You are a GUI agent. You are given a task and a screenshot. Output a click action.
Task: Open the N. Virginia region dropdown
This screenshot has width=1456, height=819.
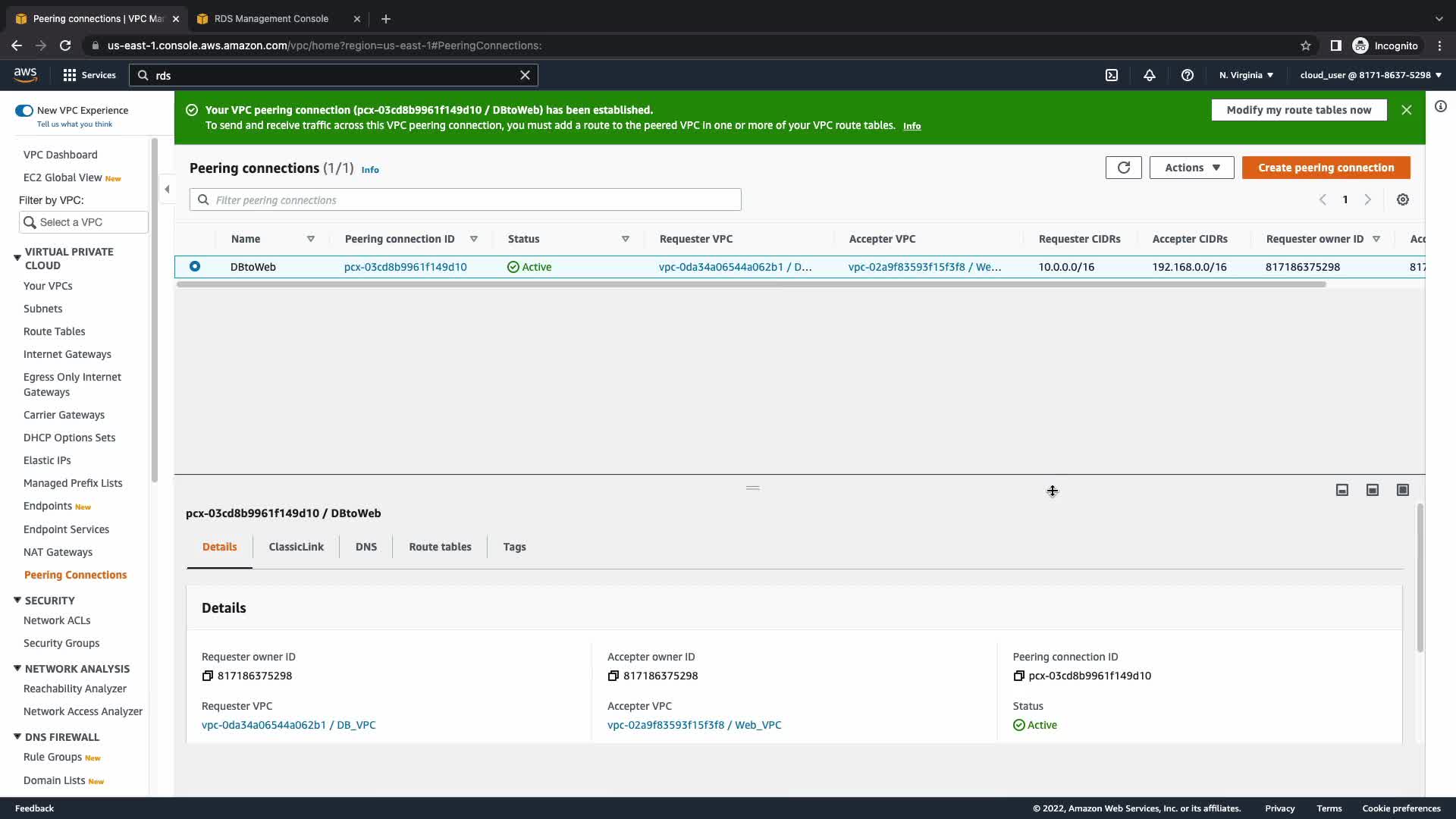(x=1246, y=75)
